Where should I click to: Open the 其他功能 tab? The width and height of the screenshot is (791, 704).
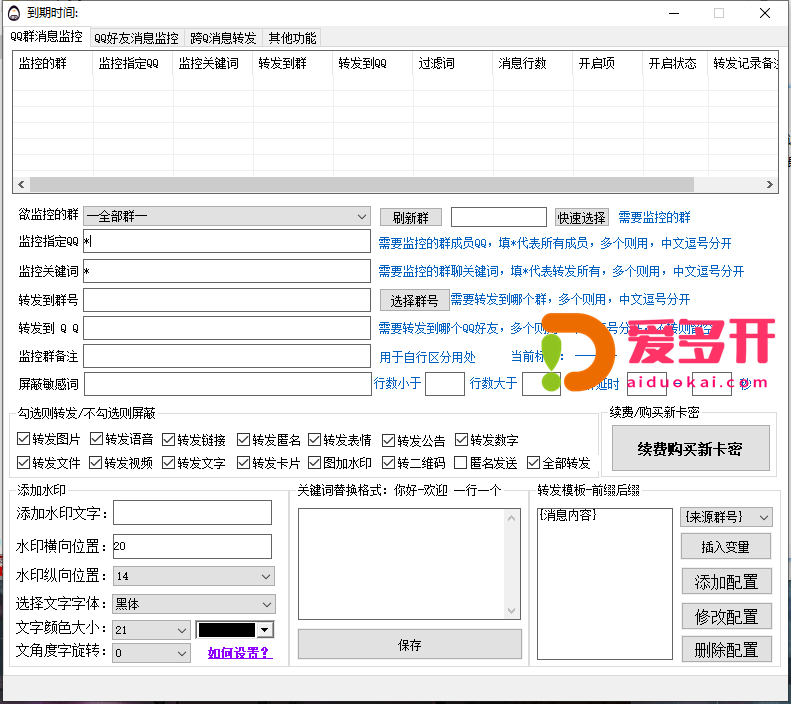point(292,38)
